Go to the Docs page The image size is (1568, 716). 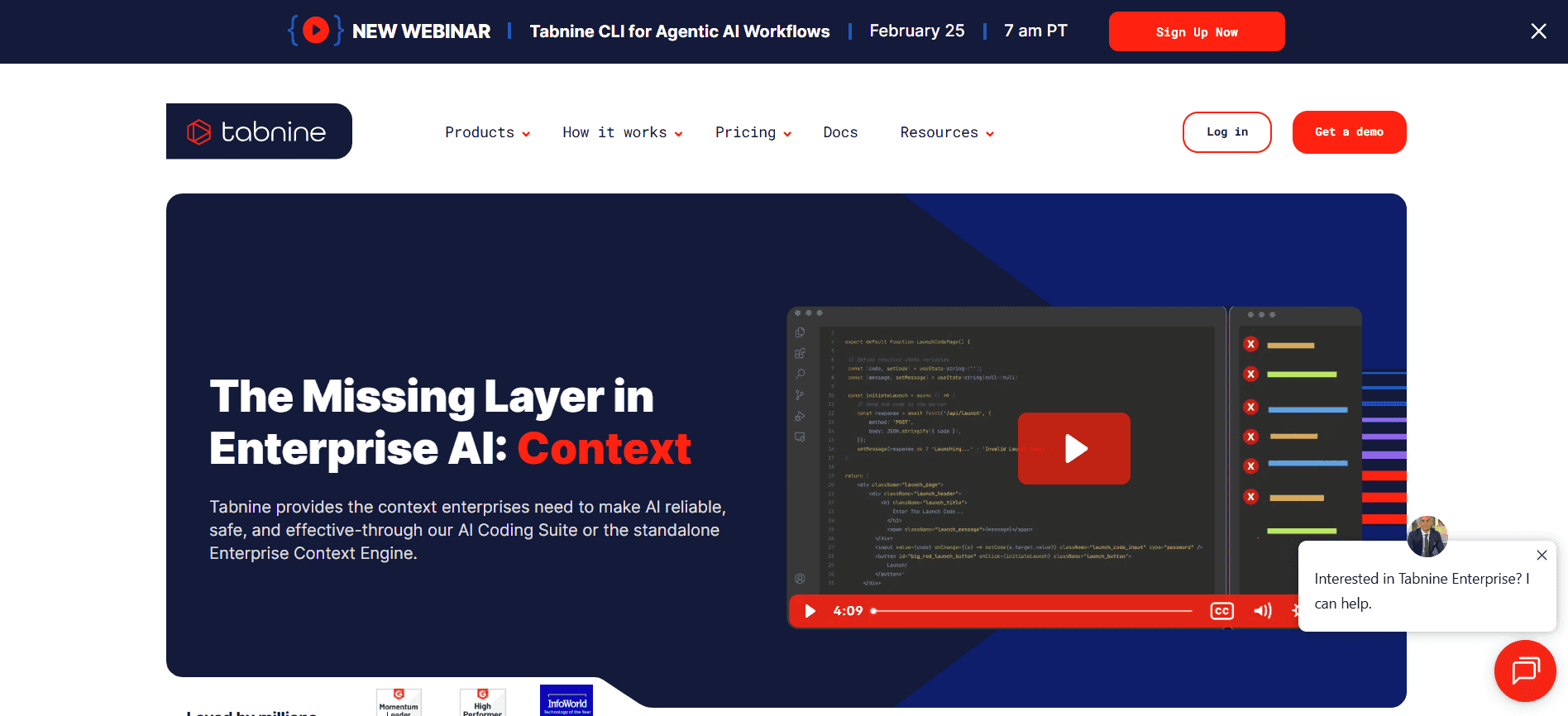coord(840,132)
